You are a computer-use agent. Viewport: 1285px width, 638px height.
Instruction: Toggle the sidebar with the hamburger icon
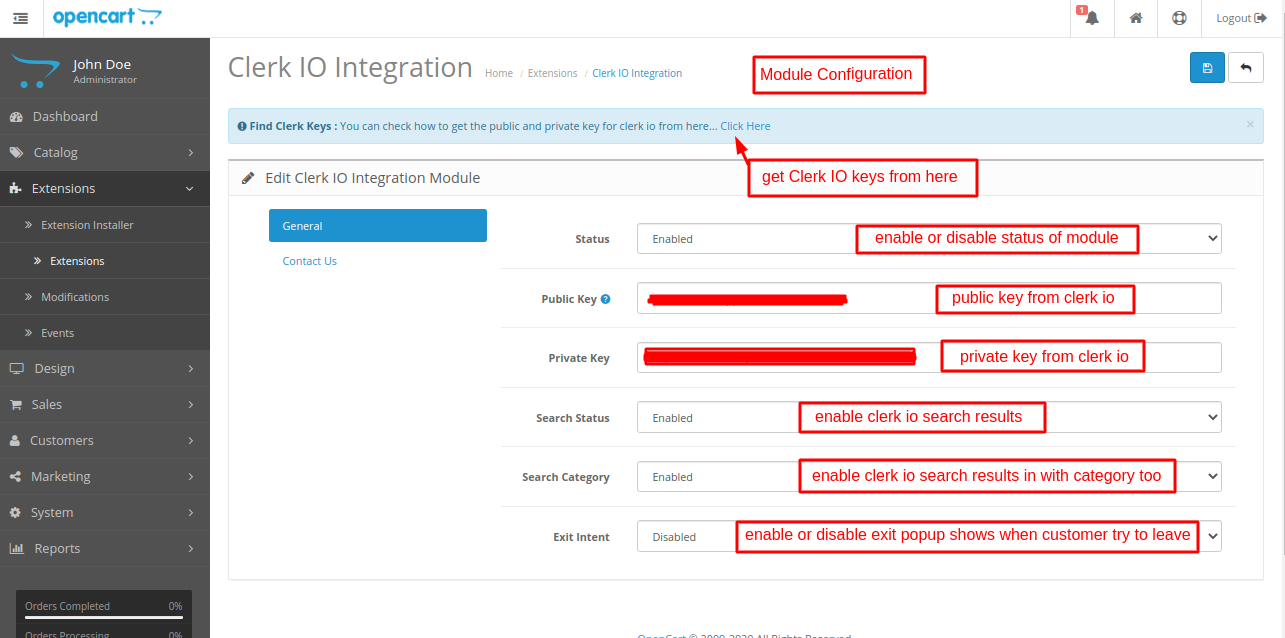pos(20,17)
